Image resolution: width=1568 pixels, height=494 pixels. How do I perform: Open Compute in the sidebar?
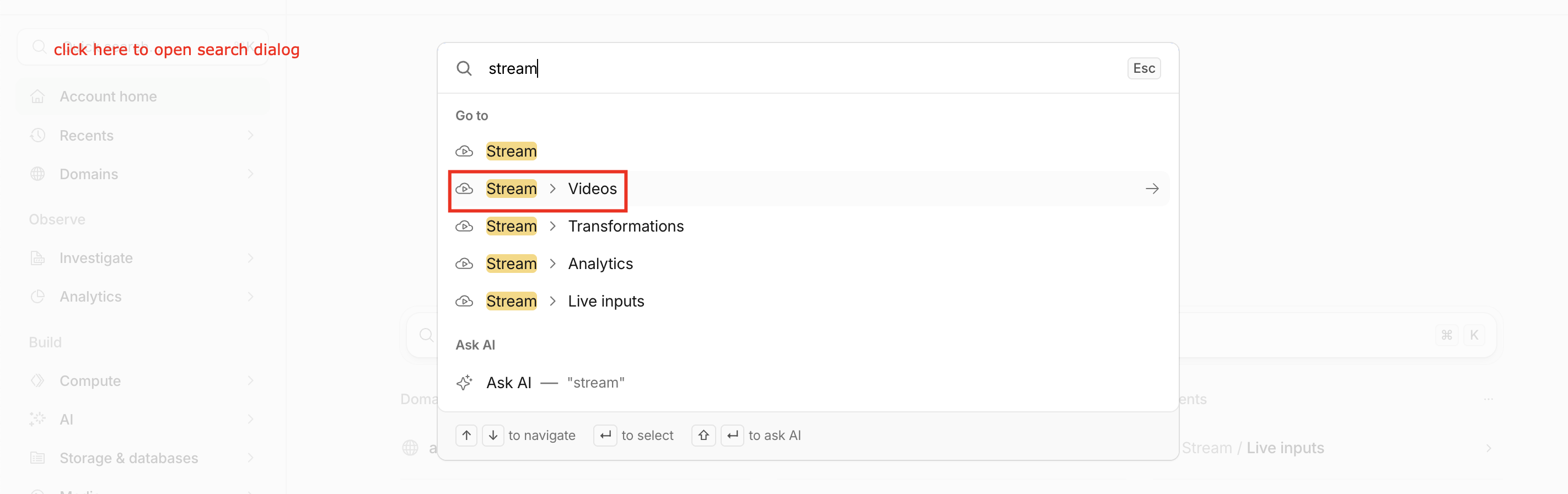click(x=143, y=381)
